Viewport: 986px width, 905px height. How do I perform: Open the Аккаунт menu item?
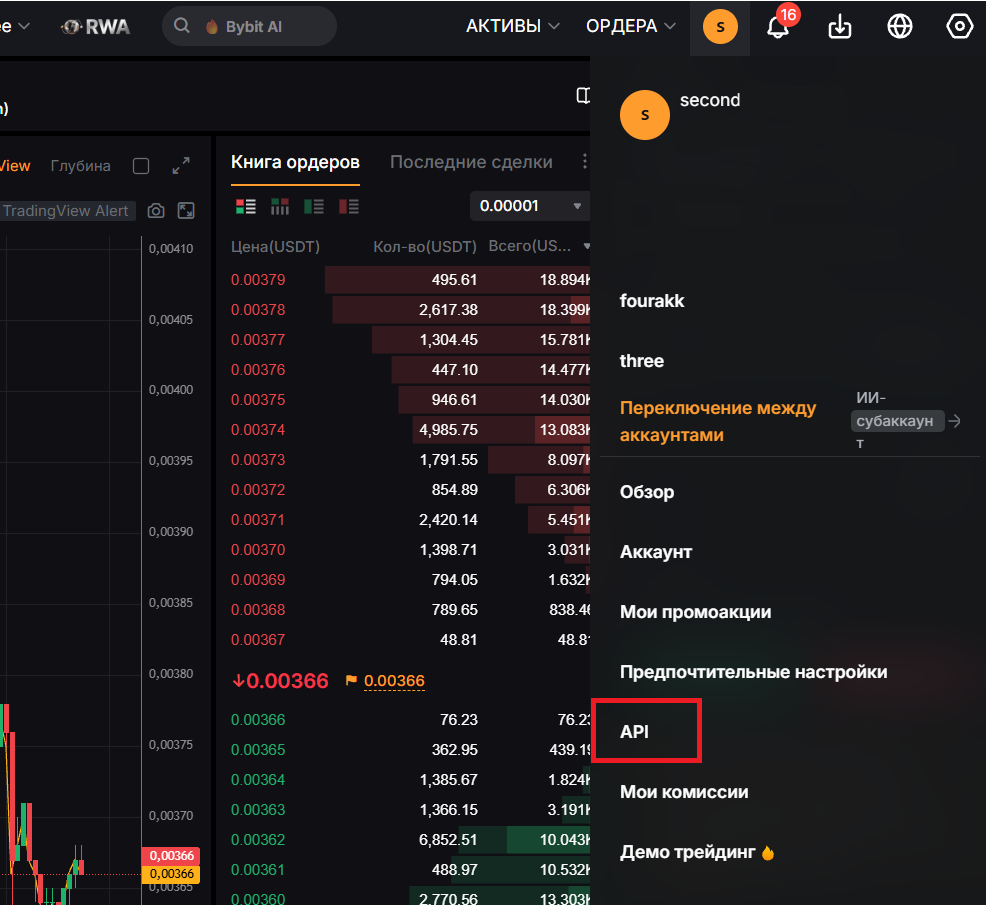(x=655, y=552)
